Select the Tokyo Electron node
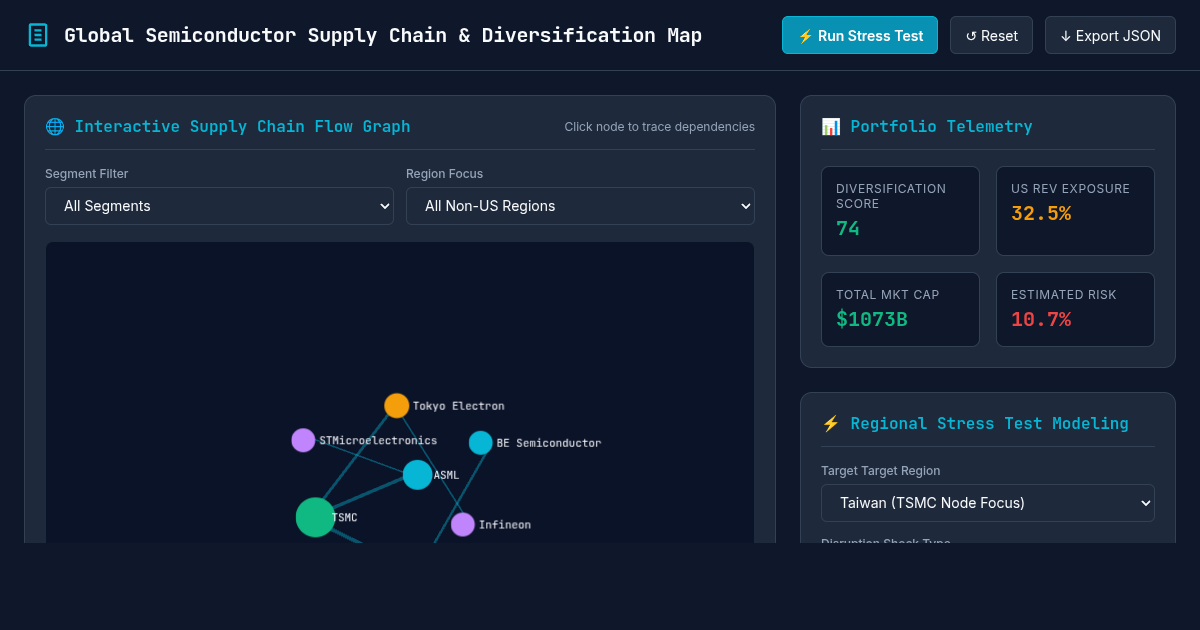This screenshot has width=1200, height=630. point(397,406)
